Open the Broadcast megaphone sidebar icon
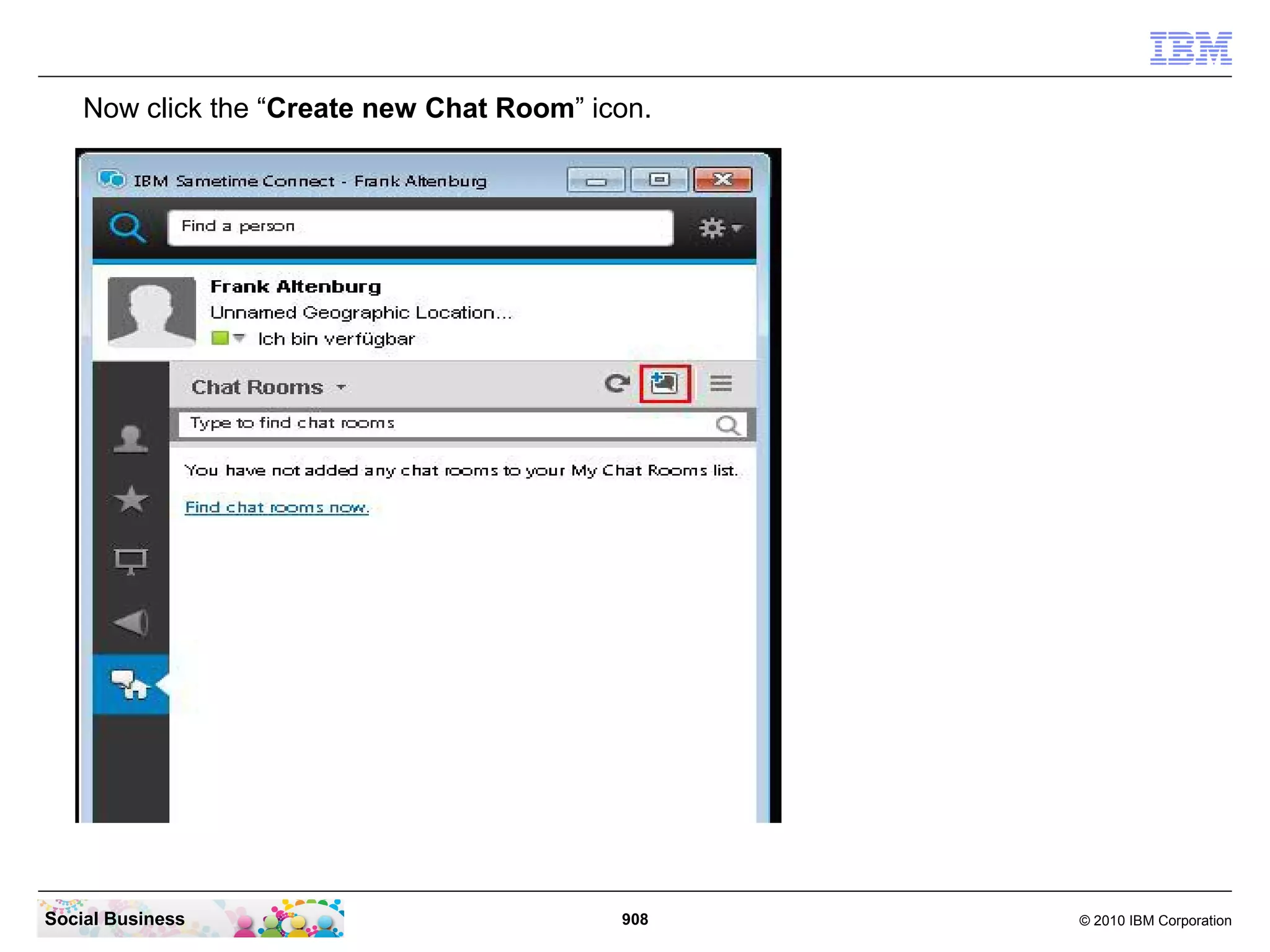The image size is (1270, 952). coord(131,622)
